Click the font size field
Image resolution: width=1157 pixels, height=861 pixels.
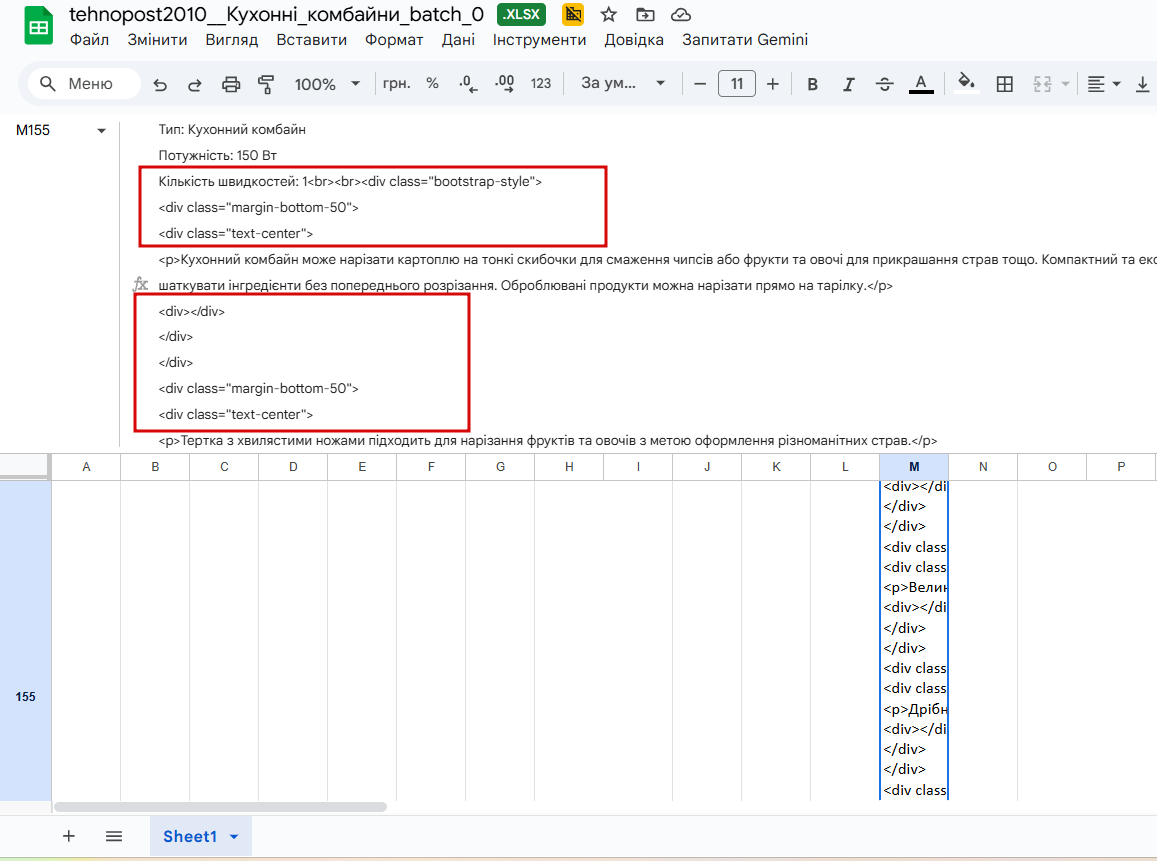pyautogui.click(x=736, y=84)
